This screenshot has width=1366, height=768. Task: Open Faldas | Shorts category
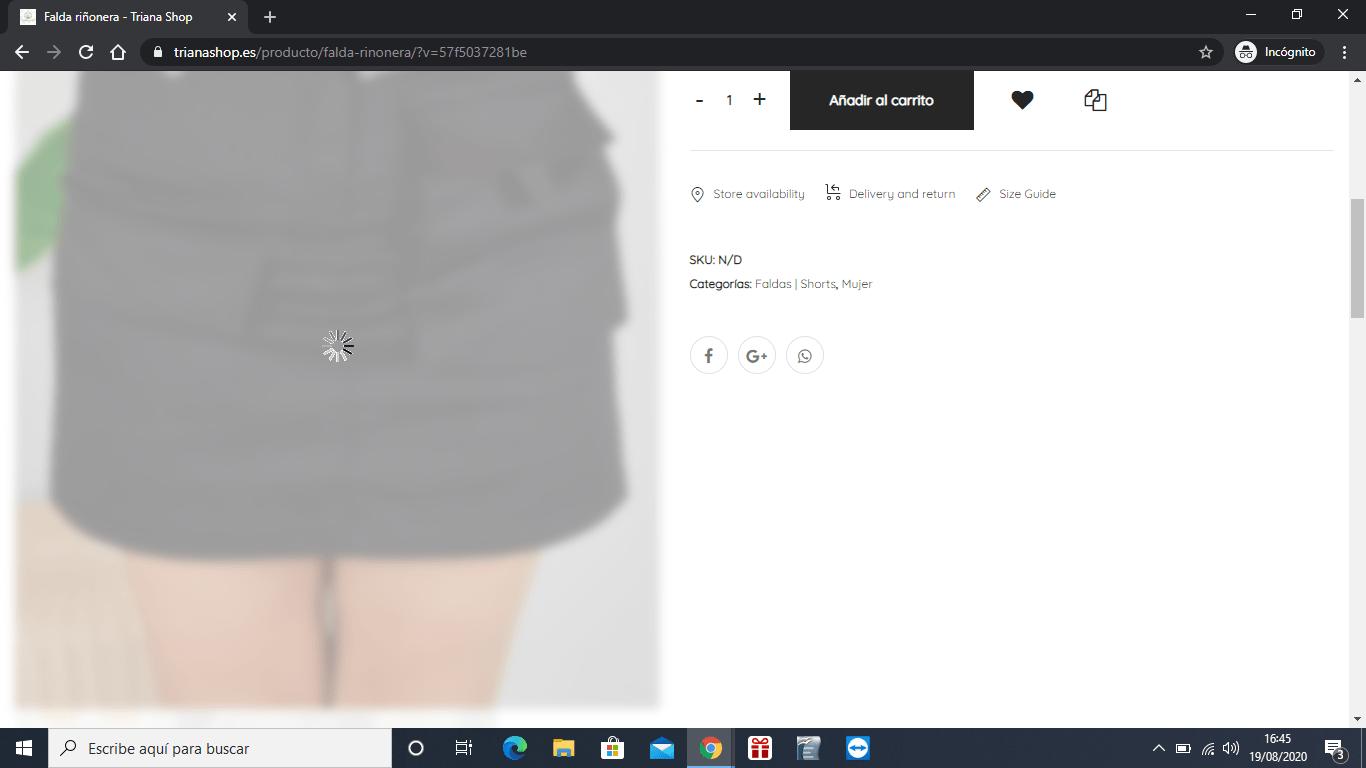795,284
